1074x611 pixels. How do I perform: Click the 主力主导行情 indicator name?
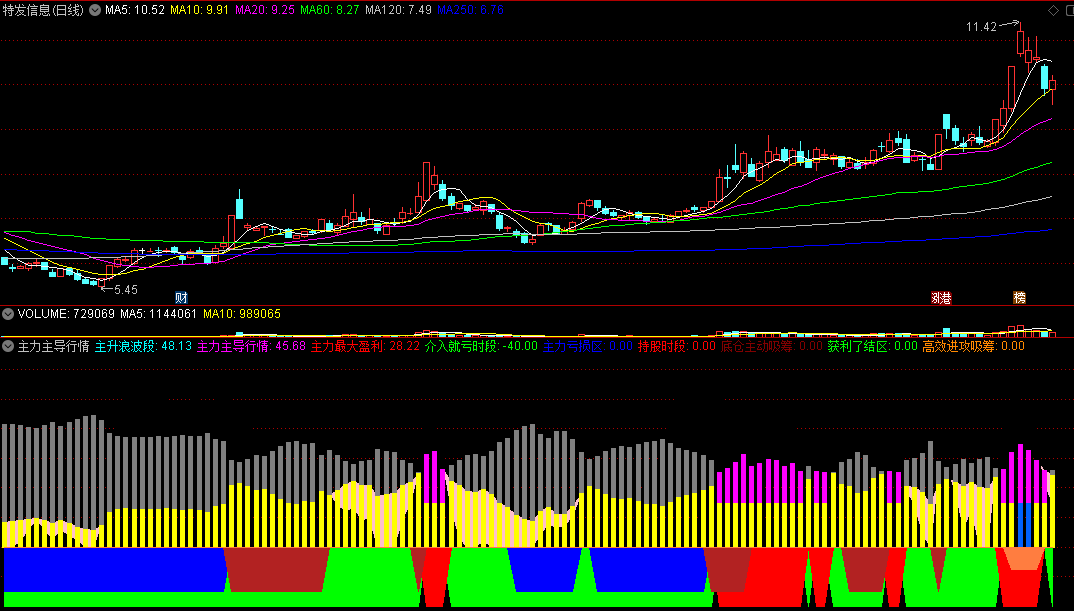point(53,346)
